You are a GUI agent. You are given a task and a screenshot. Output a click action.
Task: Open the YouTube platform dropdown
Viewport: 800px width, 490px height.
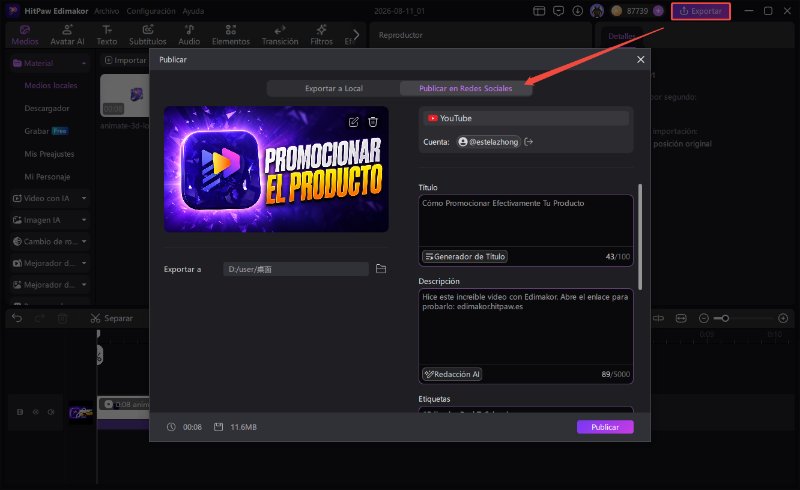click(526, 118)
